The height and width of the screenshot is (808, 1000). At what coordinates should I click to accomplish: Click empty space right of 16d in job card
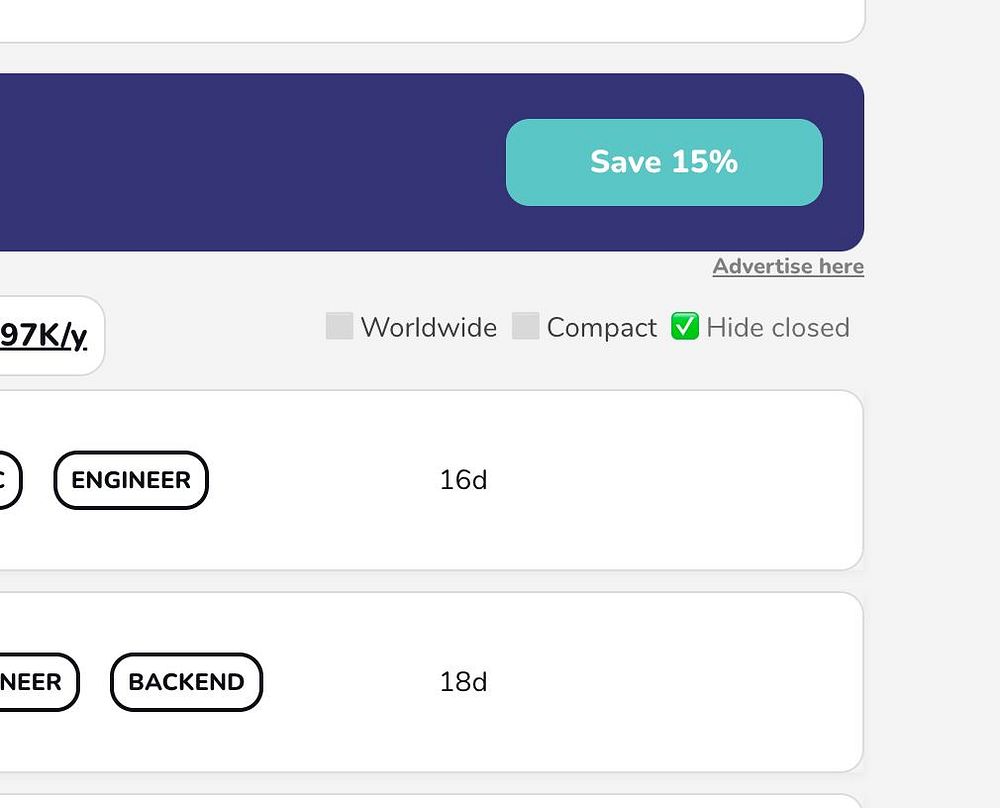click(680, 480)
